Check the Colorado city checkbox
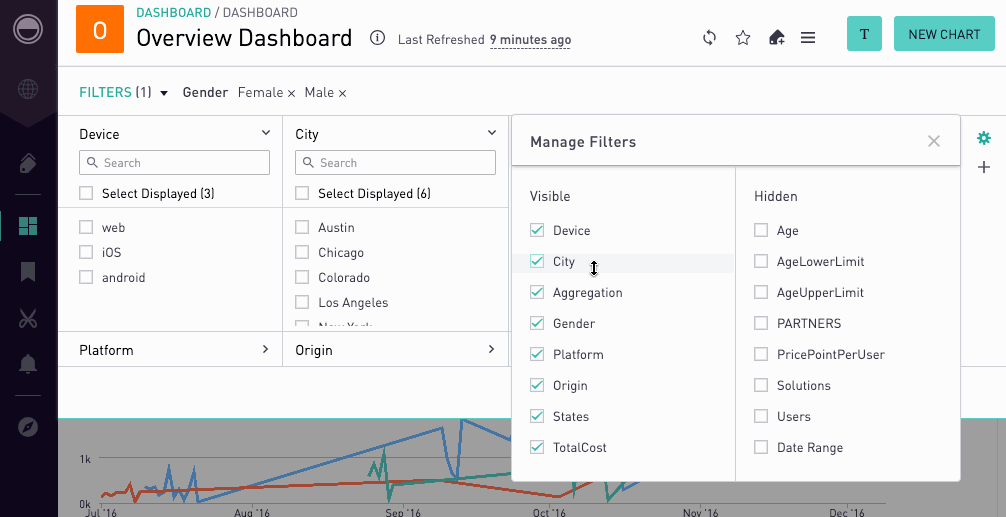Screen dimensions: 1006x517 point(302,277)
